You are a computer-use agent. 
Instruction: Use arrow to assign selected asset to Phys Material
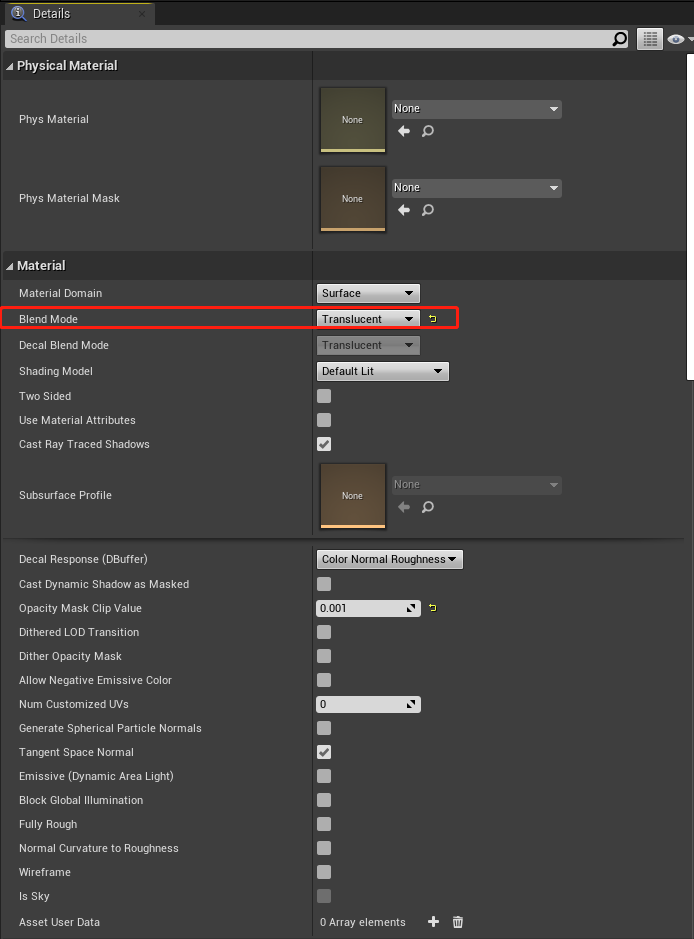click(403, 130)
